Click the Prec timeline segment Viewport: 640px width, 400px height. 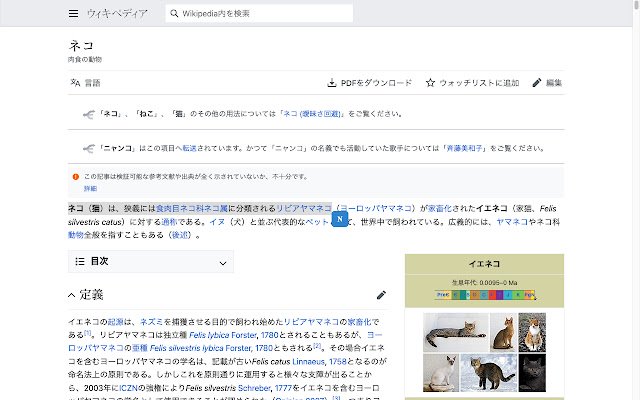point(442,295)
